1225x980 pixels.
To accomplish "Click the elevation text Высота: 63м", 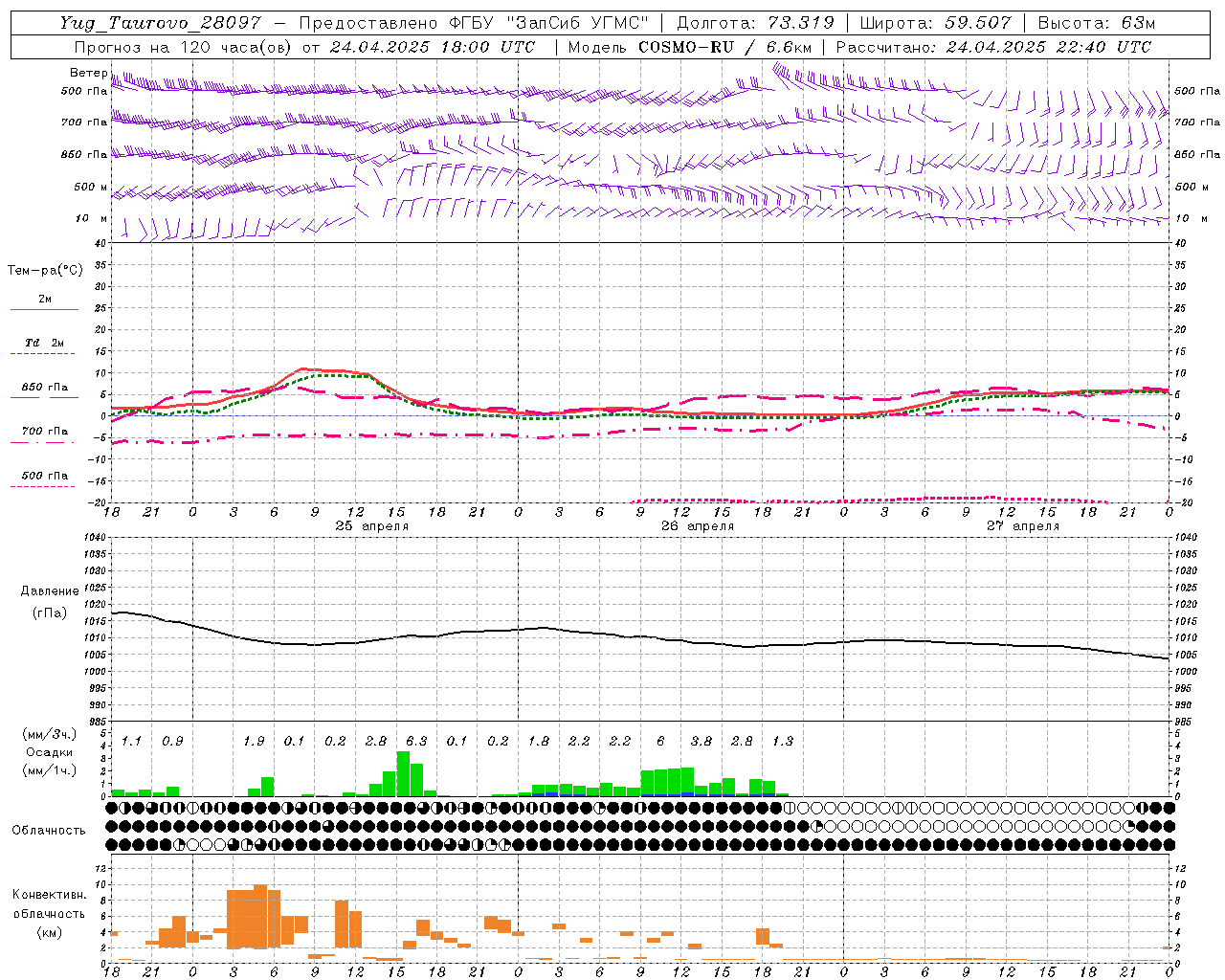I will pos(1095,23).
